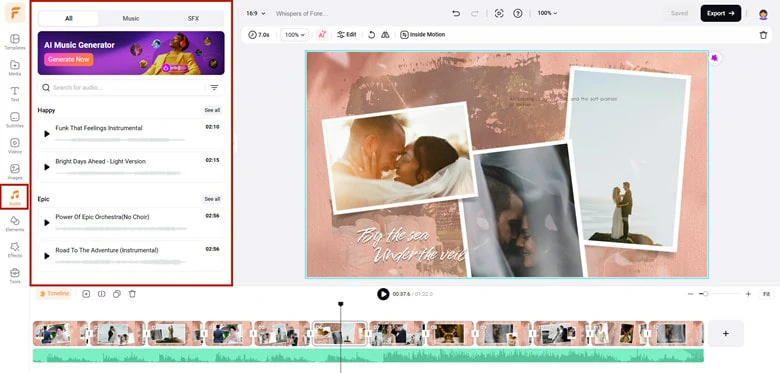The image size is (780, 373).
Task: Click the Redo arrow
Action: coord(475,13)
